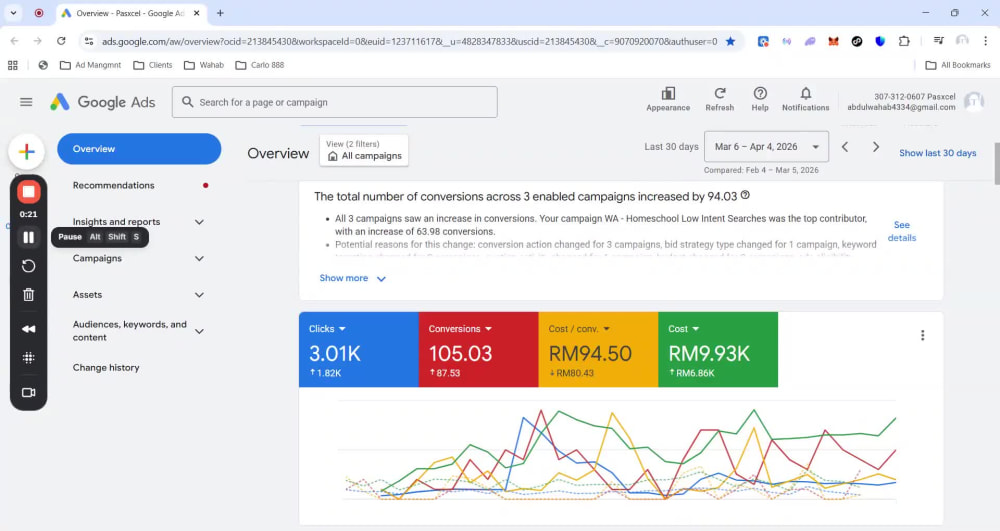
Task: Close the Overview - Pasxcel tab
Action: [x=196, y=13]
